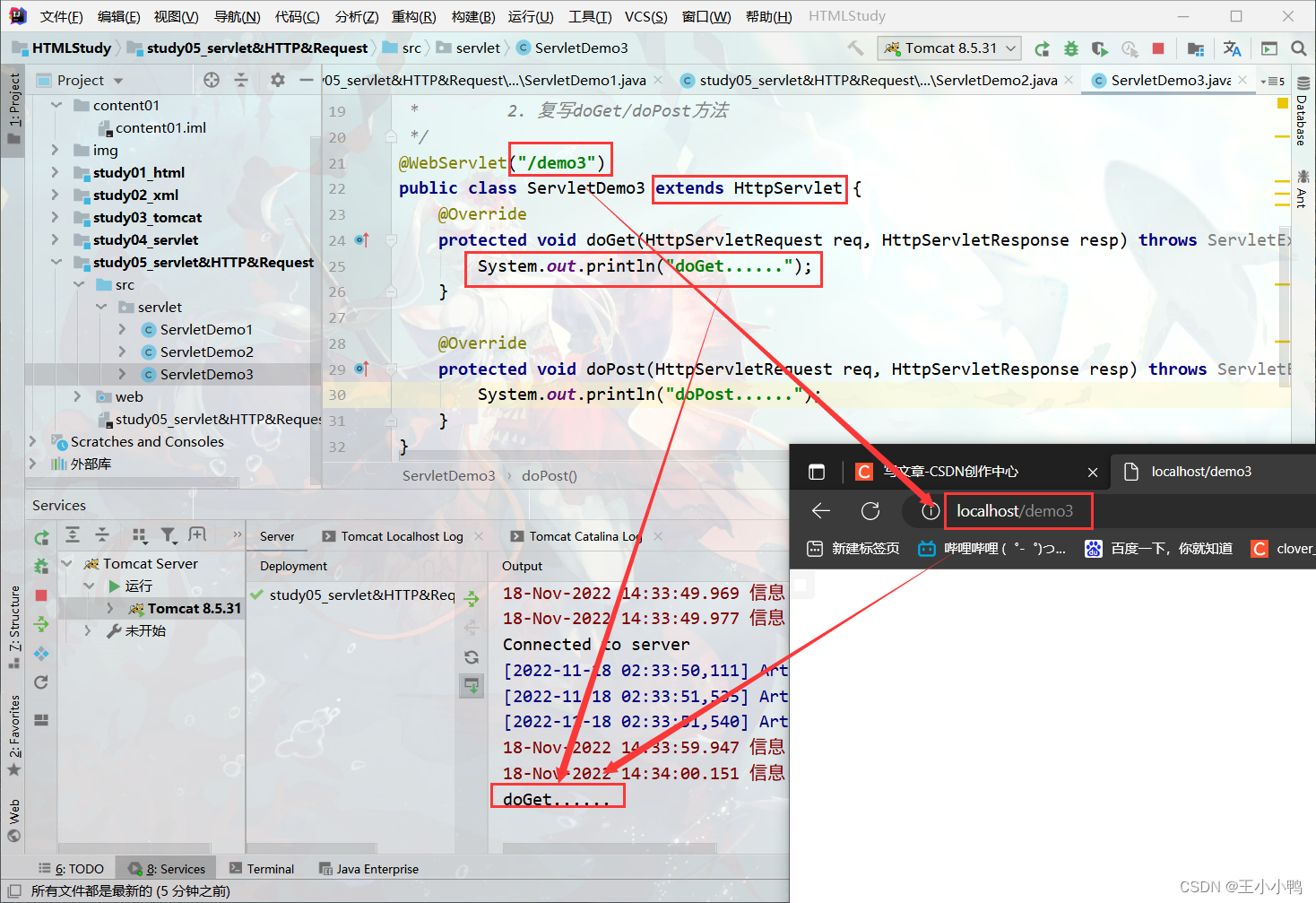Toggle the Database tool window on the right
The height and width of the screenshot is (903, 1316).
pyautogui.click(x=1303, y=121)
